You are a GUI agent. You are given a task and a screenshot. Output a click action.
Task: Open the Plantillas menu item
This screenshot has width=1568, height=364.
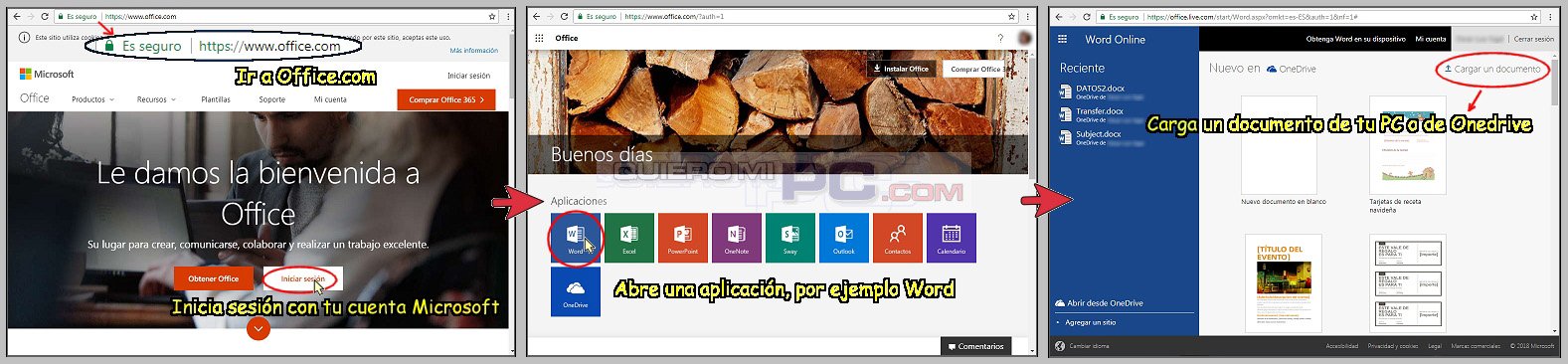[x=216, y=99]
